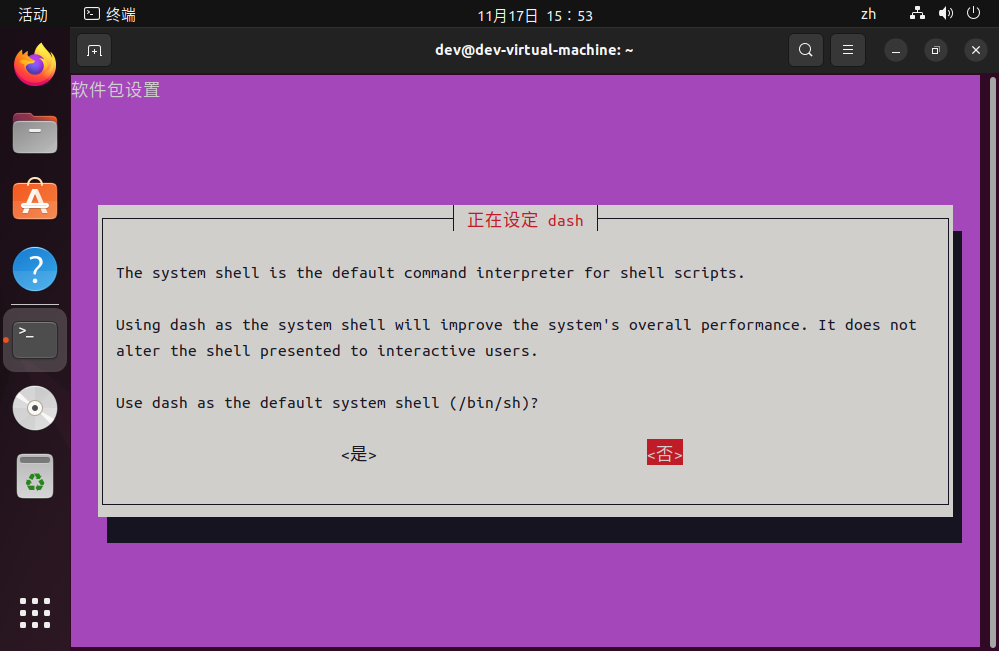Choose <否> to keep the current shell
This screenshot has height=651, width=999.
pyautogui.click(x=664, y=452)
